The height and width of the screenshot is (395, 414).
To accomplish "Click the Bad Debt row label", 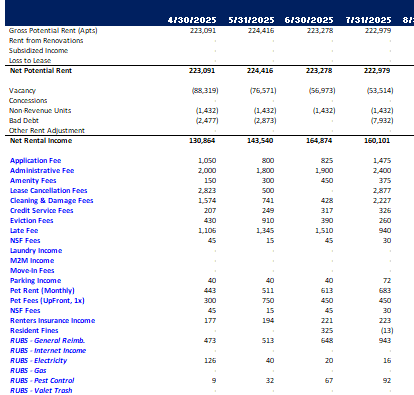I will tap(24, 121).
